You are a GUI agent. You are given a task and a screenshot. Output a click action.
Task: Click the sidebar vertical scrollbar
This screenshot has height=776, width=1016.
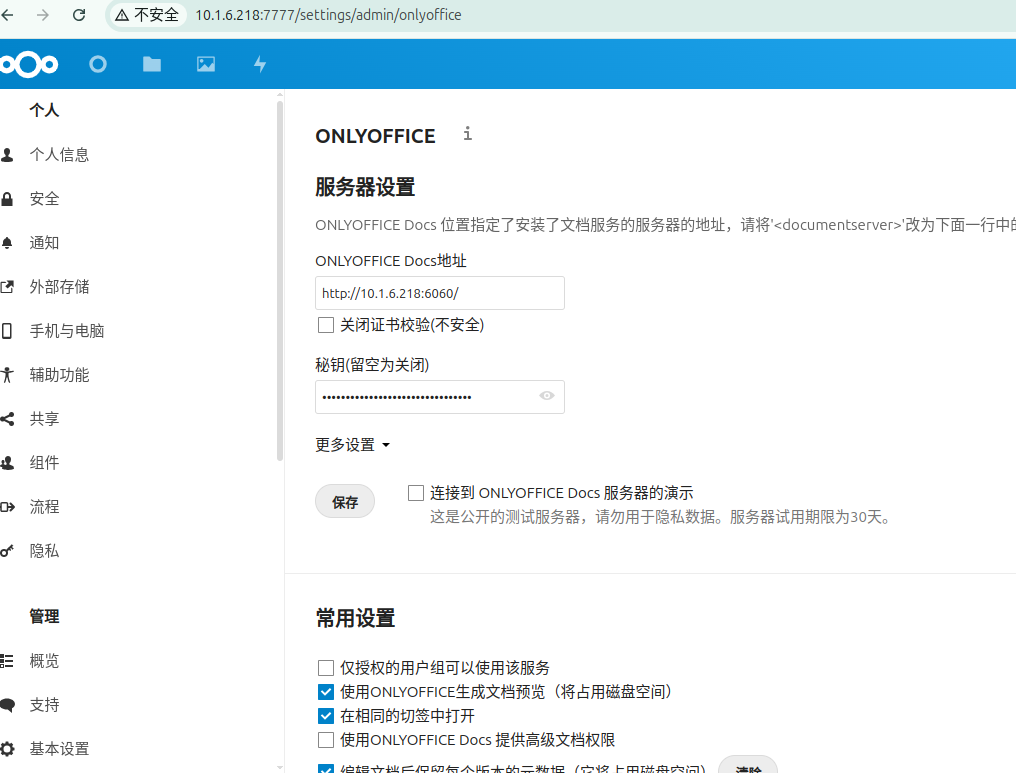tap(280, 281)
